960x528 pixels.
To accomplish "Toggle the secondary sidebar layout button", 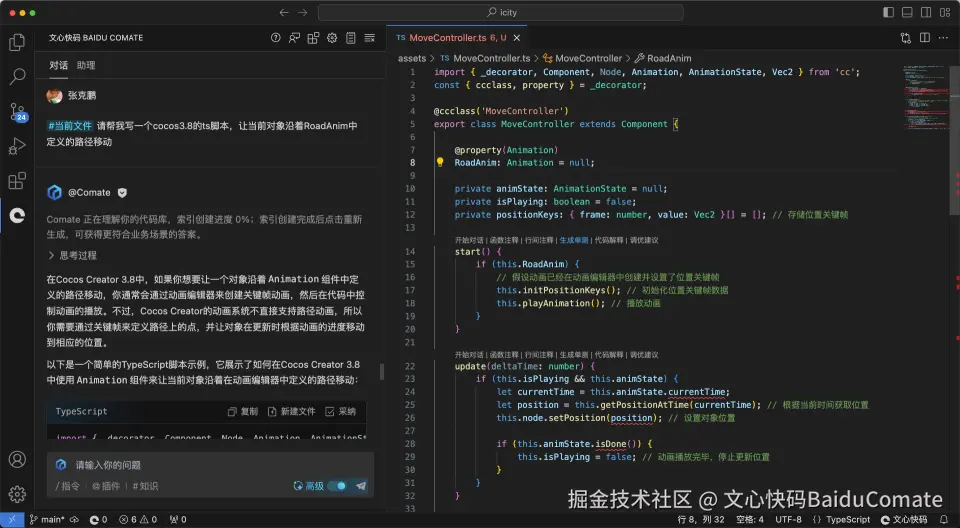I will tap(926, 12).
